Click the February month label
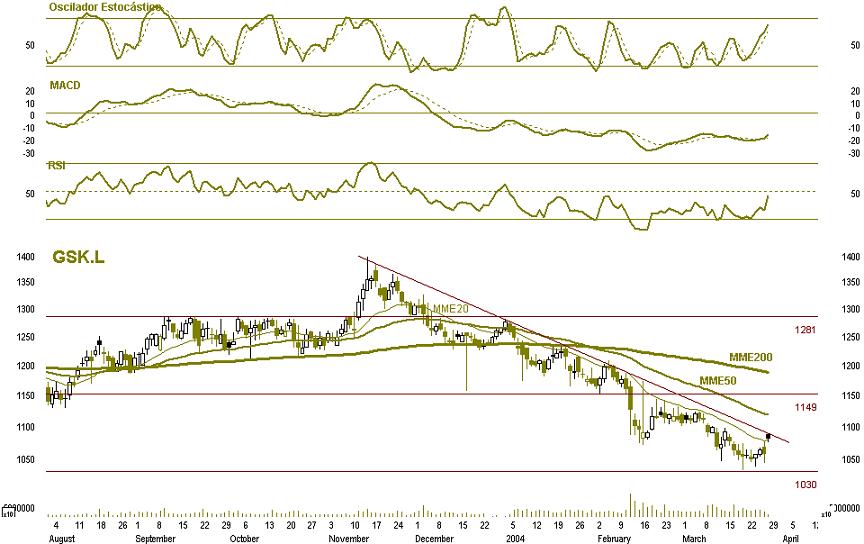This screenshot has width=864, height=544. coord(614,538)
